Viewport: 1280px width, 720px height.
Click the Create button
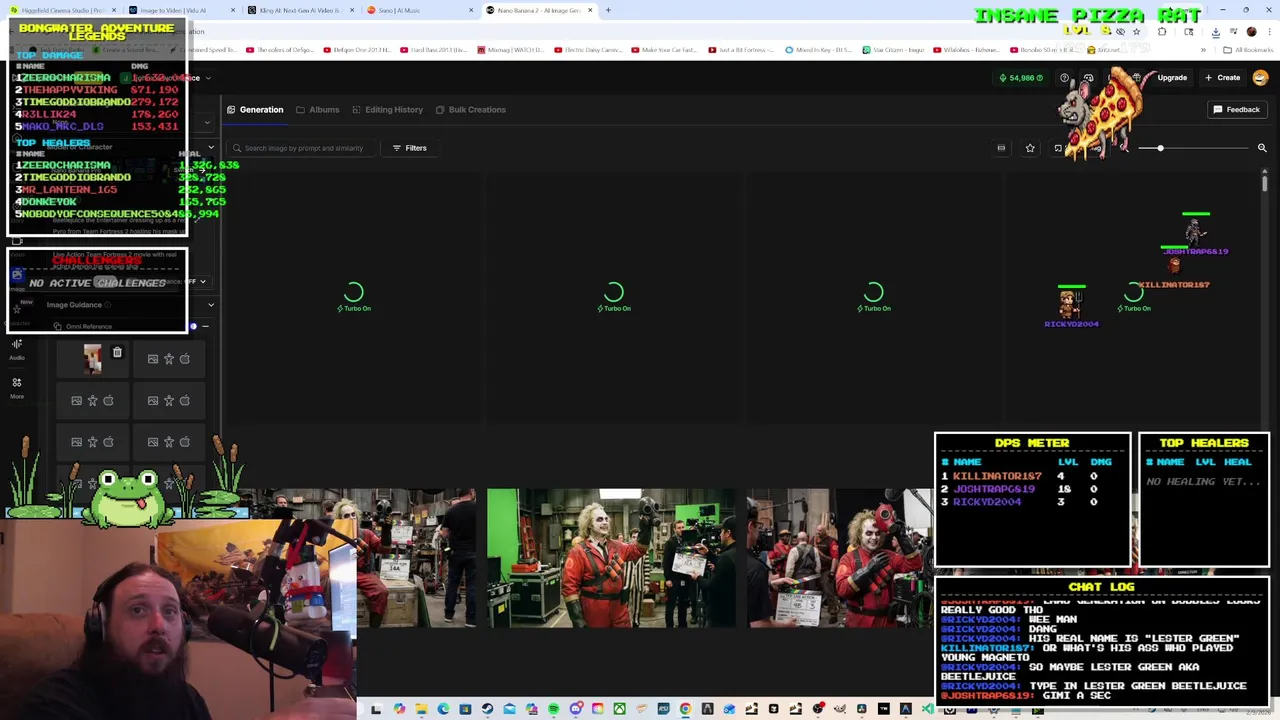point(1223,78)
